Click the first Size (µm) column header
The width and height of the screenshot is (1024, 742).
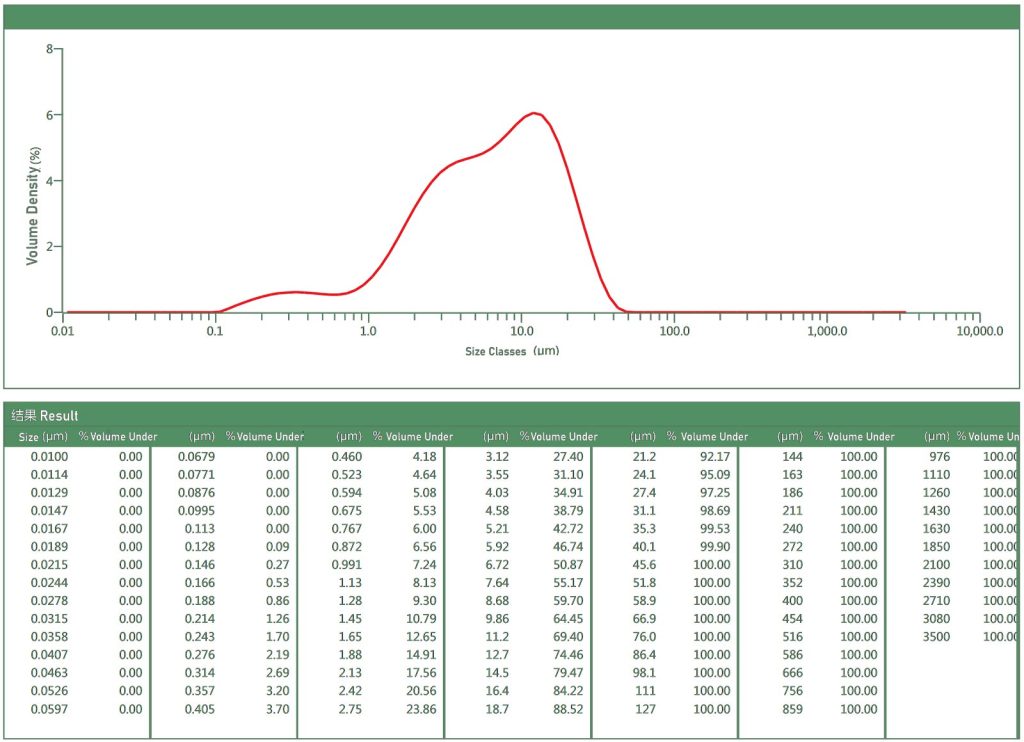pos(43,437)
